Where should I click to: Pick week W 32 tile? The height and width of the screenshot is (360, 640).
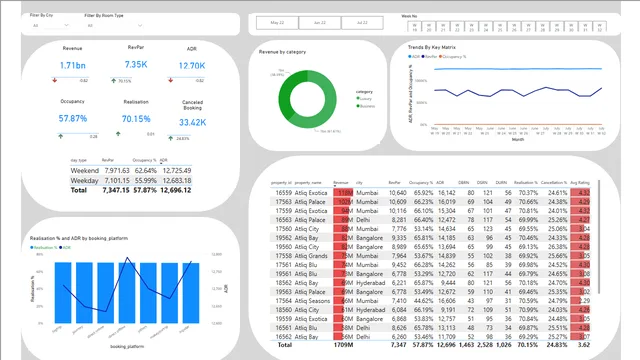[x=600, y=27]
